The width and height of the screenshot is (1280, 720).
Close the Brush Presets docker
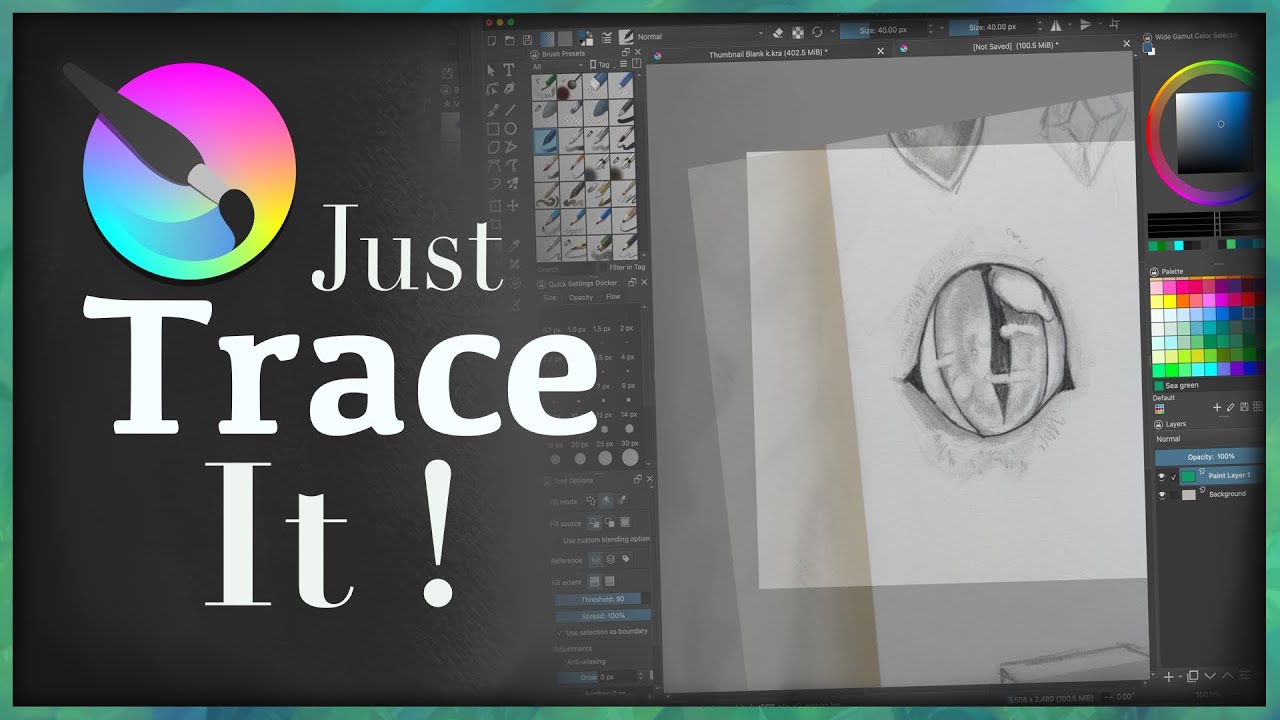[637, 52]
